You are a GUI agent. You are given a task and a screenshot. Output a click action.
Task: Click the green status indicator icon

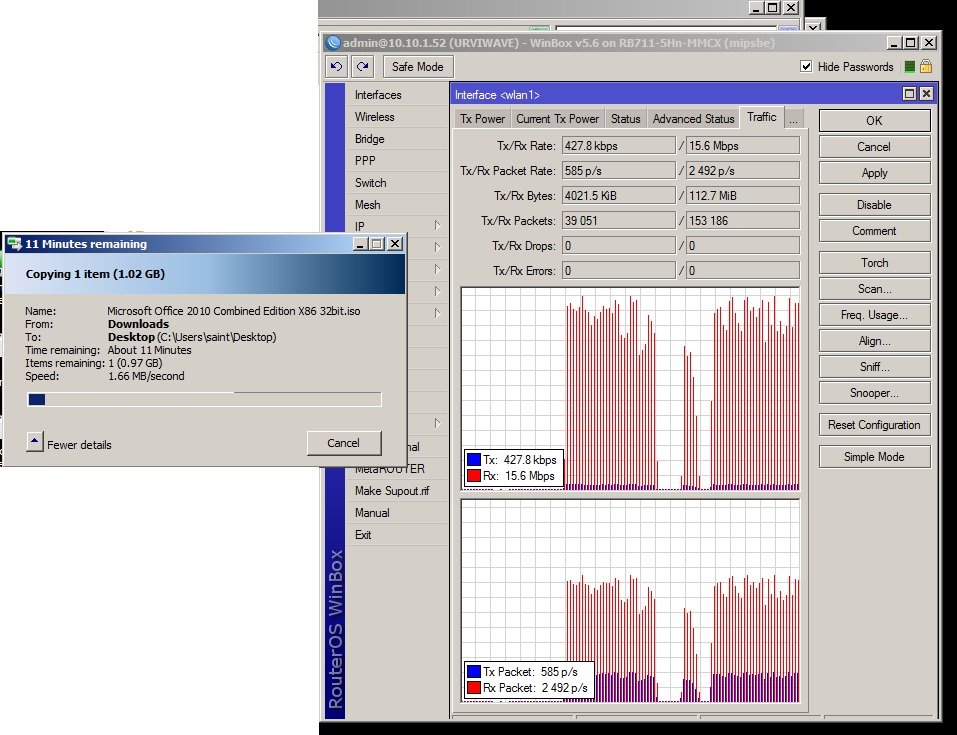(909, 67)
